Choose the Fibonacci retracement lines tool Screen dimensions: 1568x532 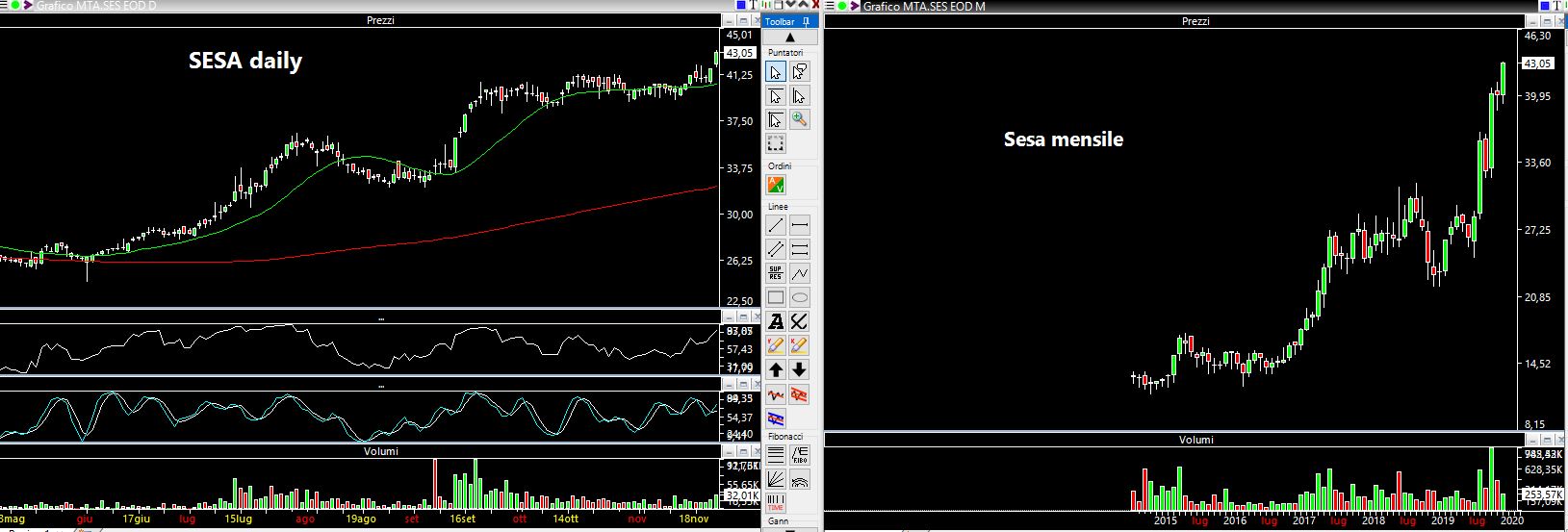[x=776, y=455]
